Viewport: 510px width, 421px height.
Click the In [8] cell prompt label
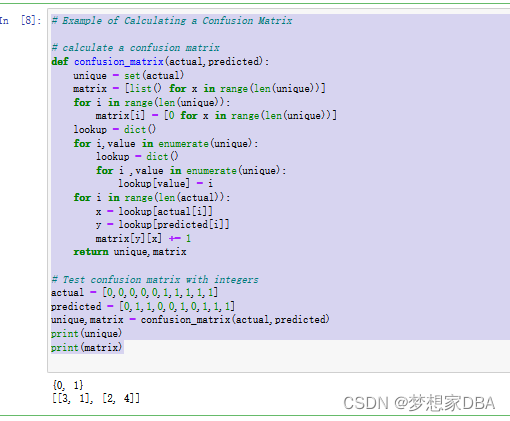(x=20, y=20)
